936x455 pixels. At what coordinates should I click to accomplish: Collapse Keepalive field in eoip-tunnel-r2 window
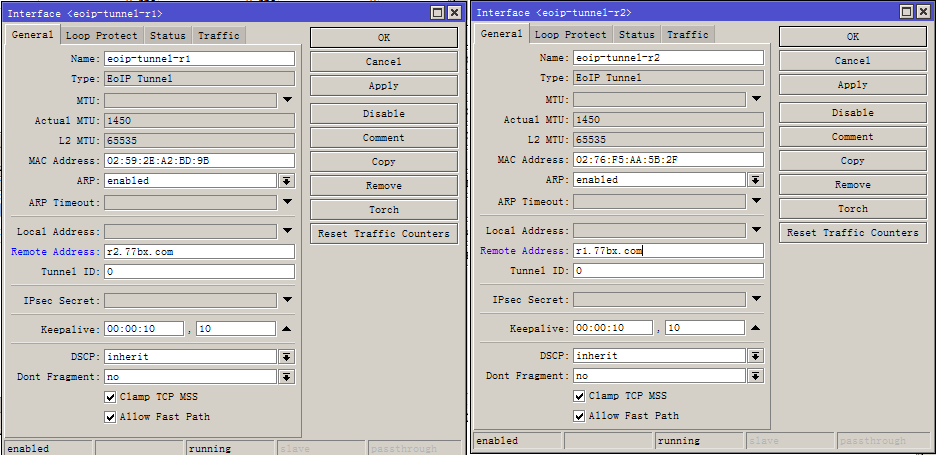pyautogui.click(x=755, y=328)
